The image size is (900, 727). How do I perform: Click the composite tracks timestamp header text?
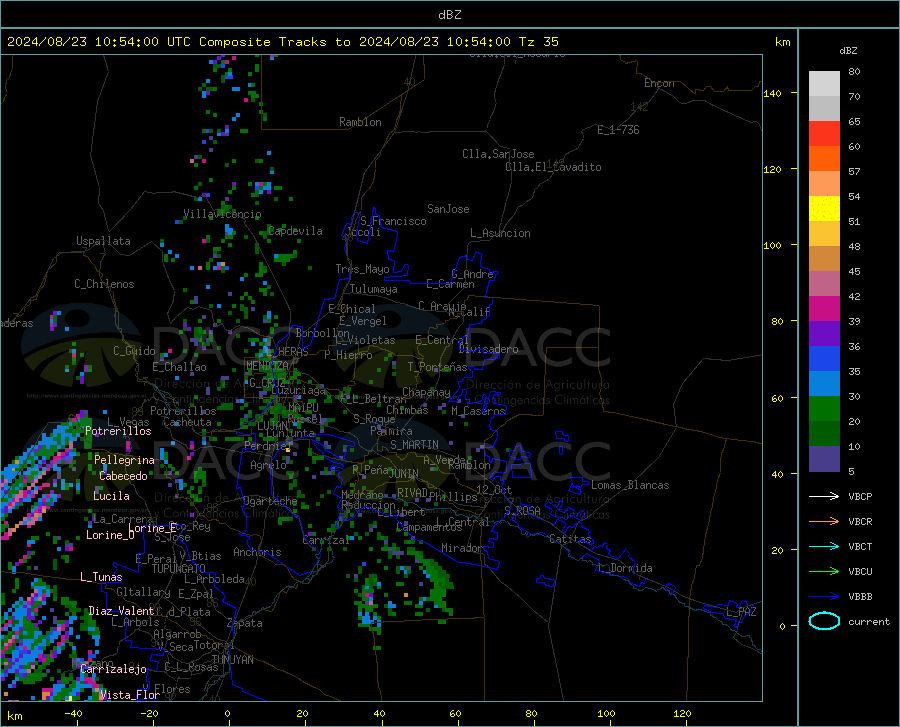click(x=282, y=42)
